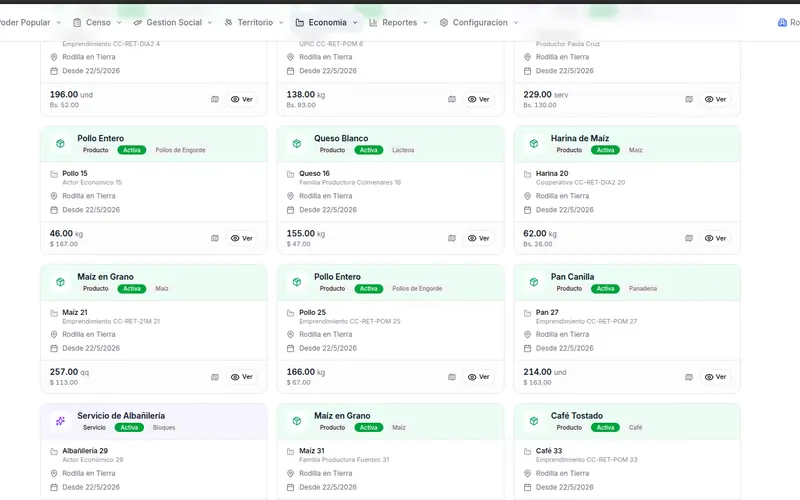
Task: Click the Configuracion gear icon
Action: pos(444,22)
